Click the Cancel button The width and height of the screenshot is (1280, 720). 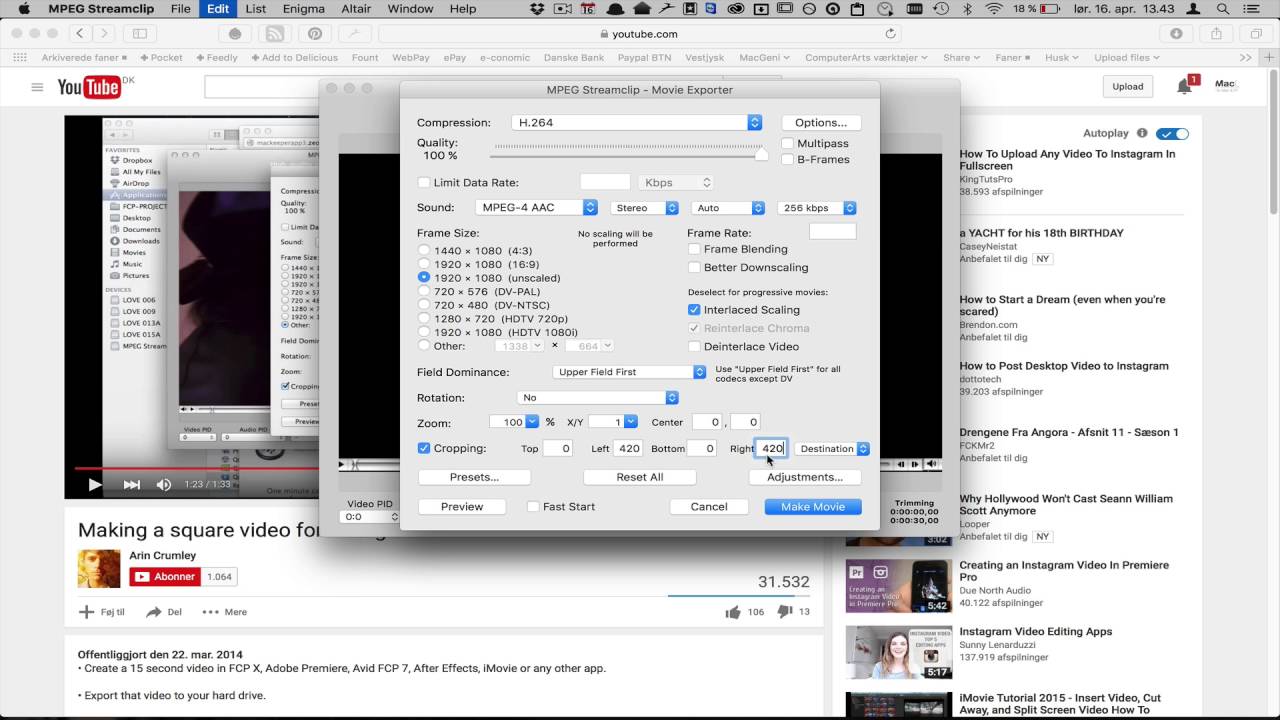pyautogui.click(x=709, y=507)
